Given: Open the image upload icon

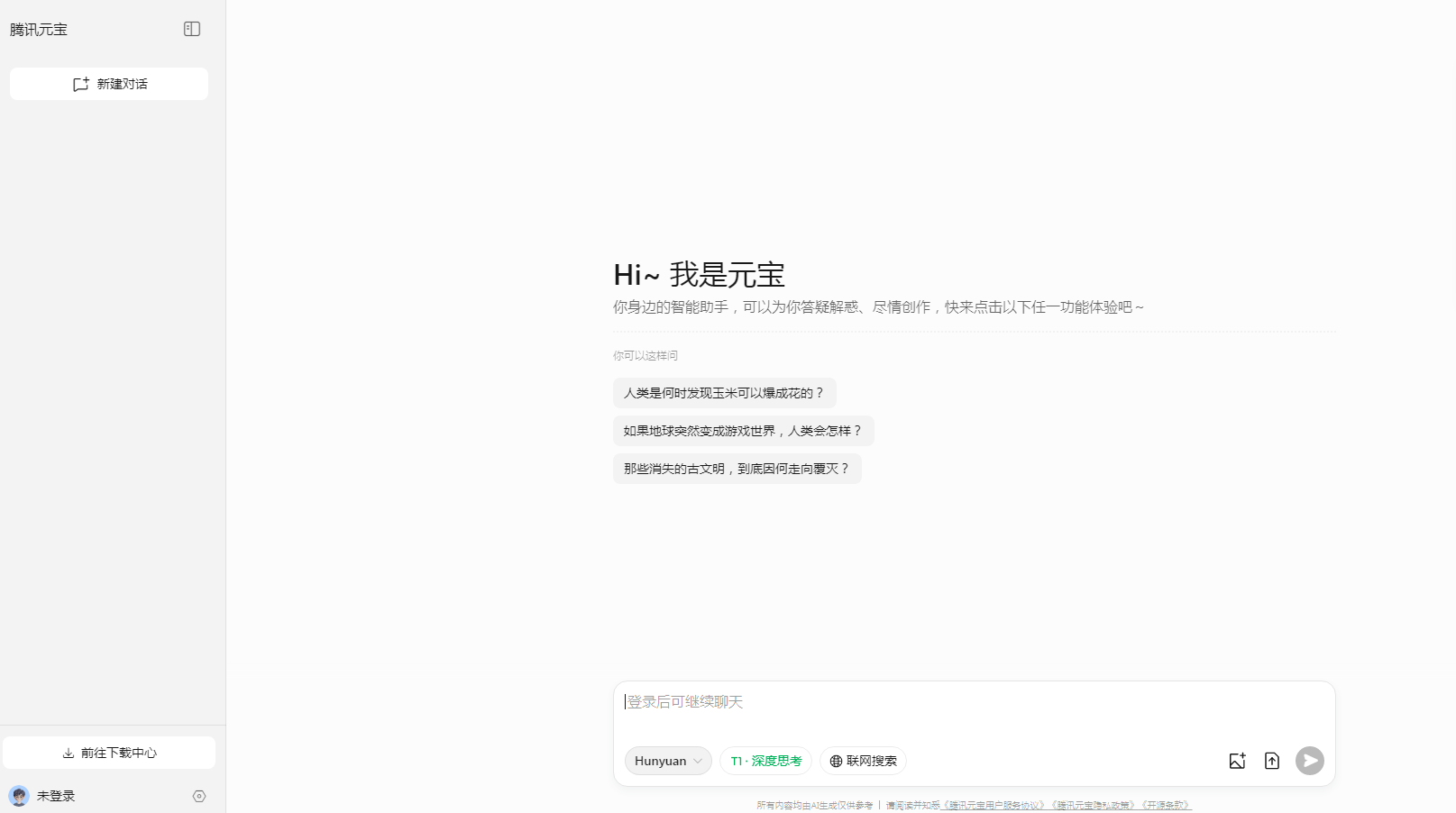Looking at the screenshot, I should point(1236,761).
